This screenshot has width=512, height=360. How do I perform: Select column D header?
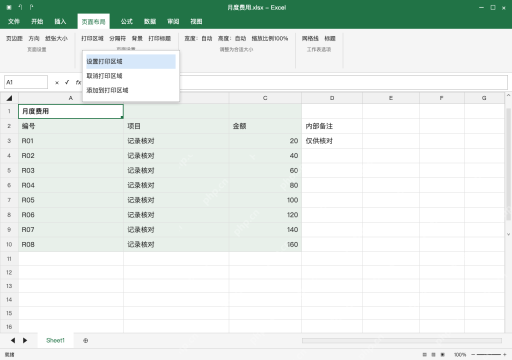(332, 98)
